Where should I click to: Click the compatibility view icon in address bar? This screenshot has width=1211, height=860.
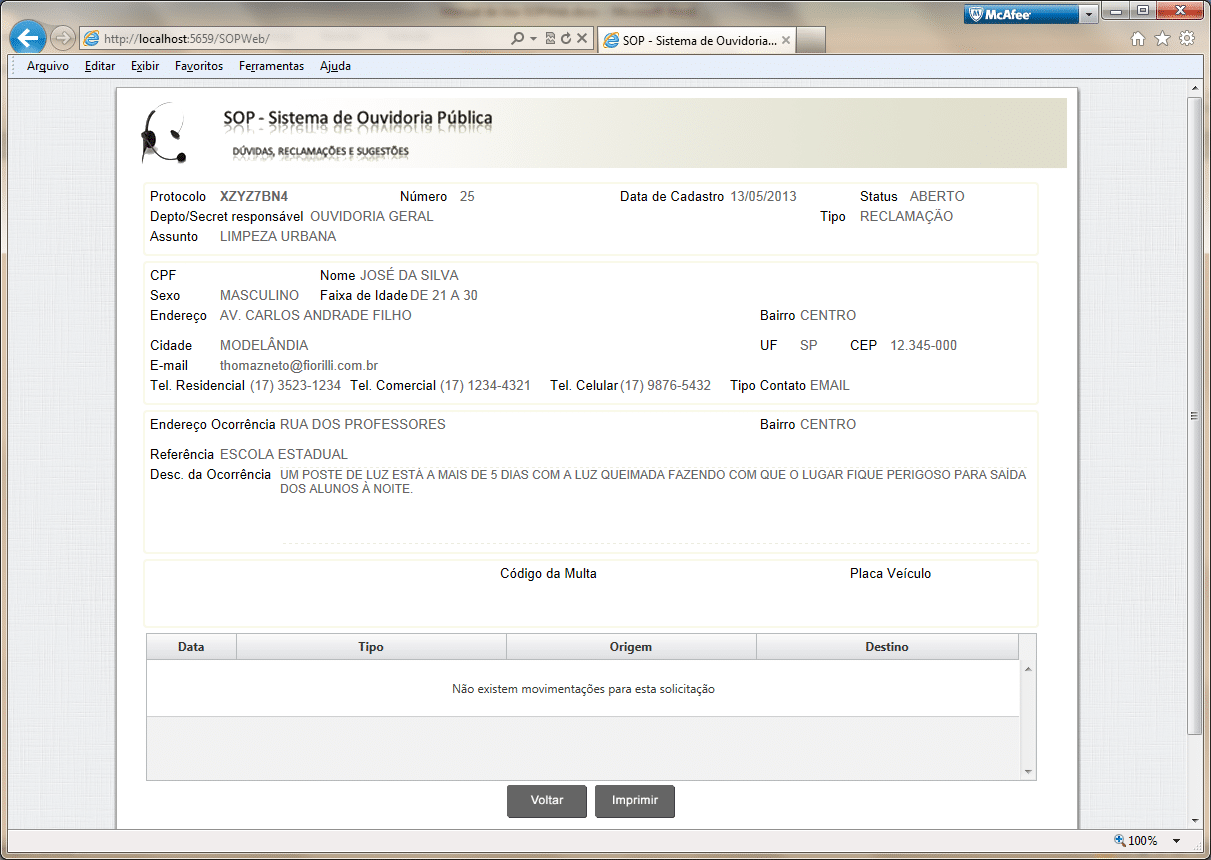coord(550,39)
